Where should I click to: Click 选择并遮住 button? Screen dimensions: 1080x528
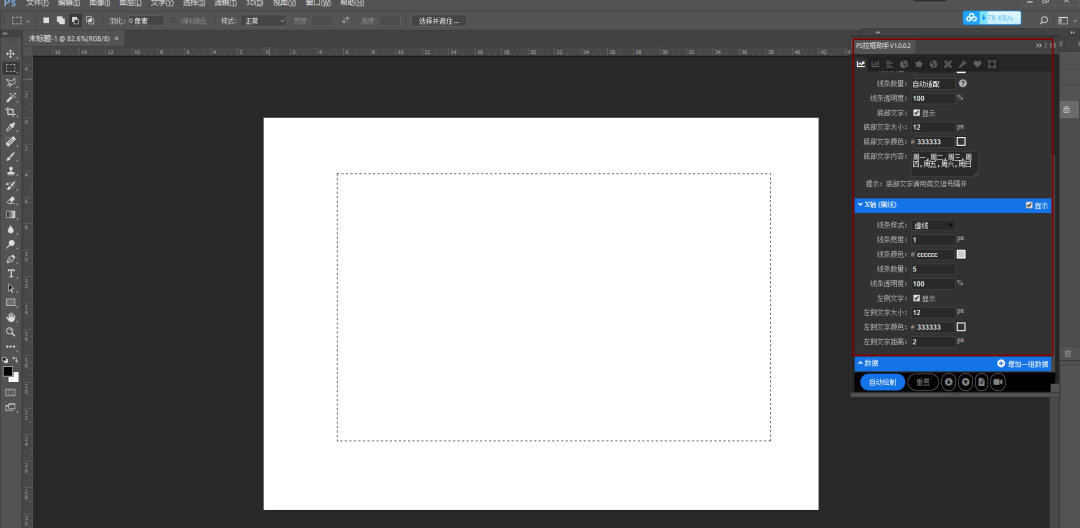439,21
